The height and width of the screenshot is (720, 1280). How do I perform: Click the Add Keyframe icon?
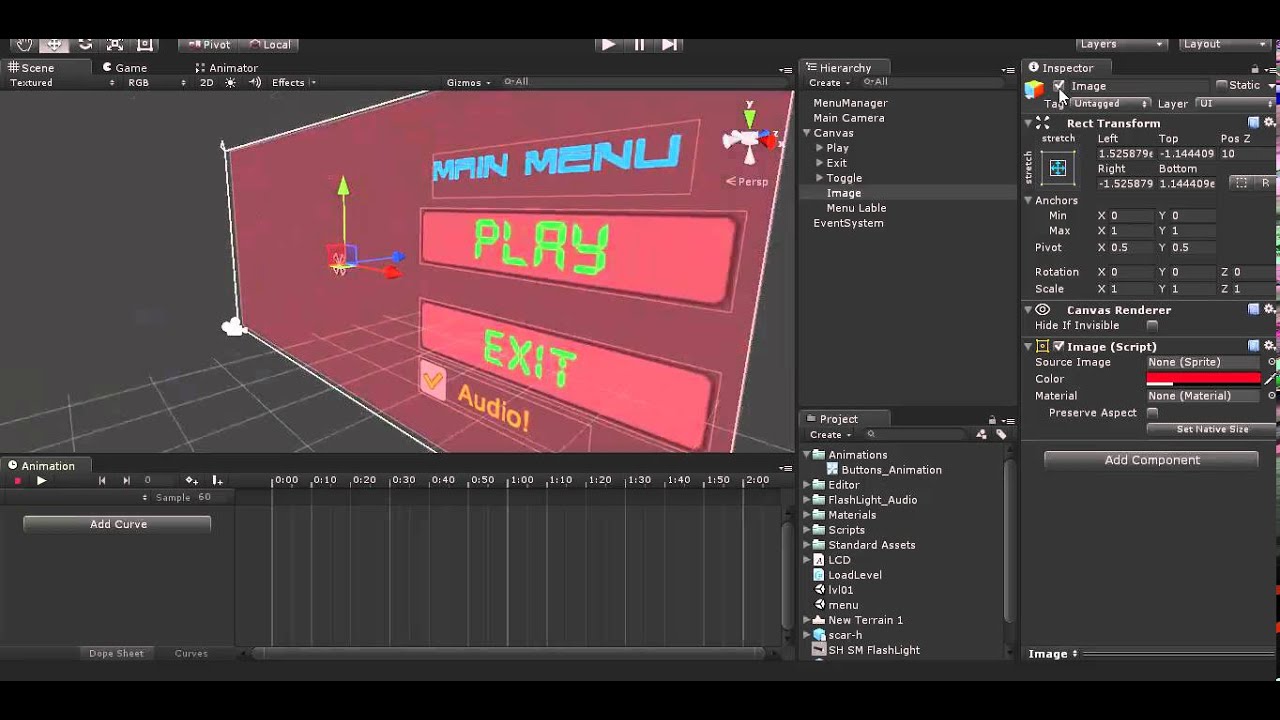coord(191,481)
